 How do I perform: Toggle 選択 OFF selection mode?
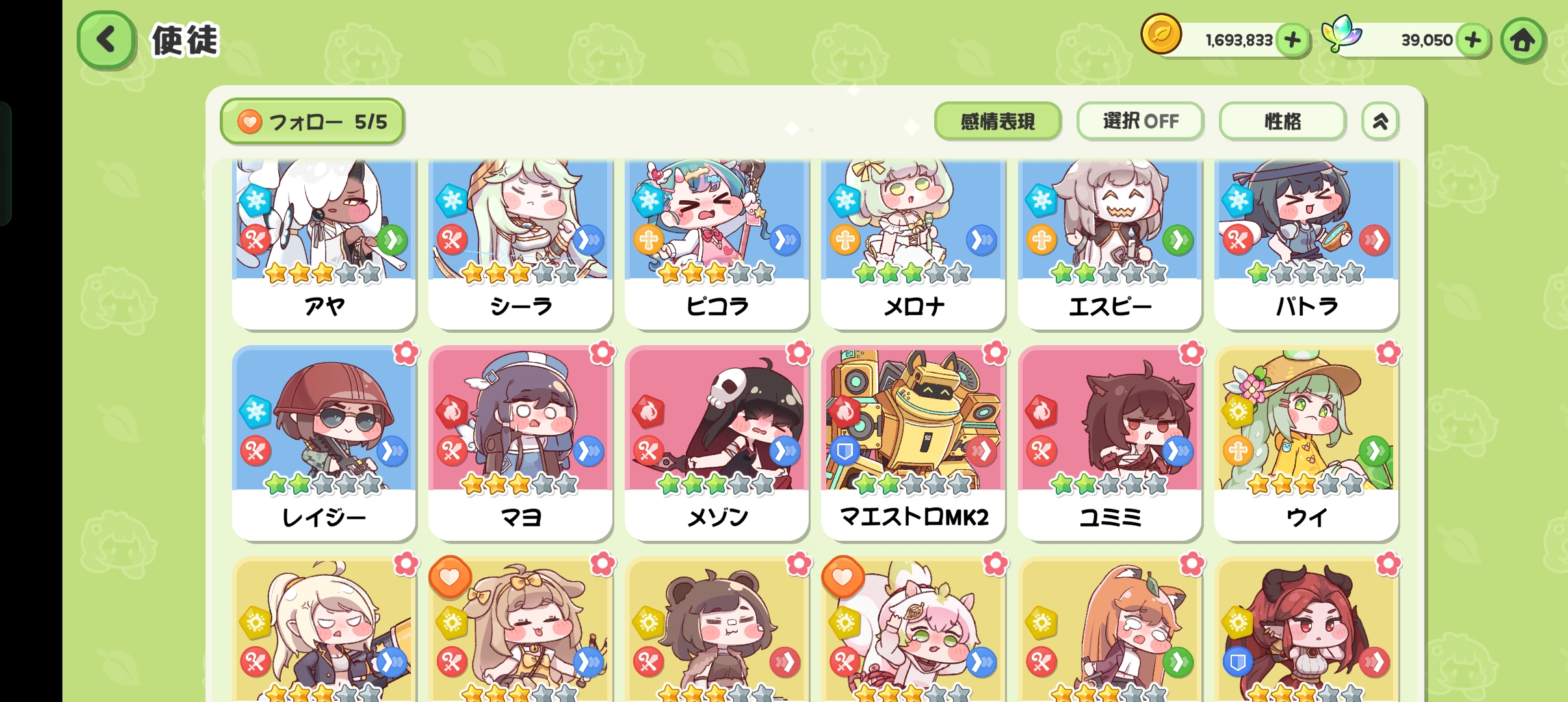1140,121
